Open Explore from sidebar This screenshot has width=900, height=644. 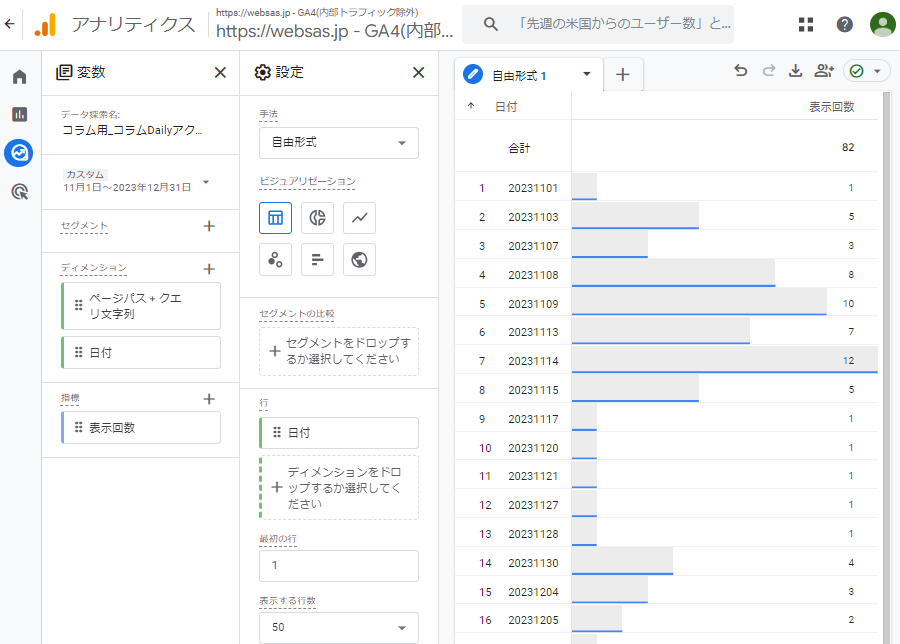pos(19,153)
